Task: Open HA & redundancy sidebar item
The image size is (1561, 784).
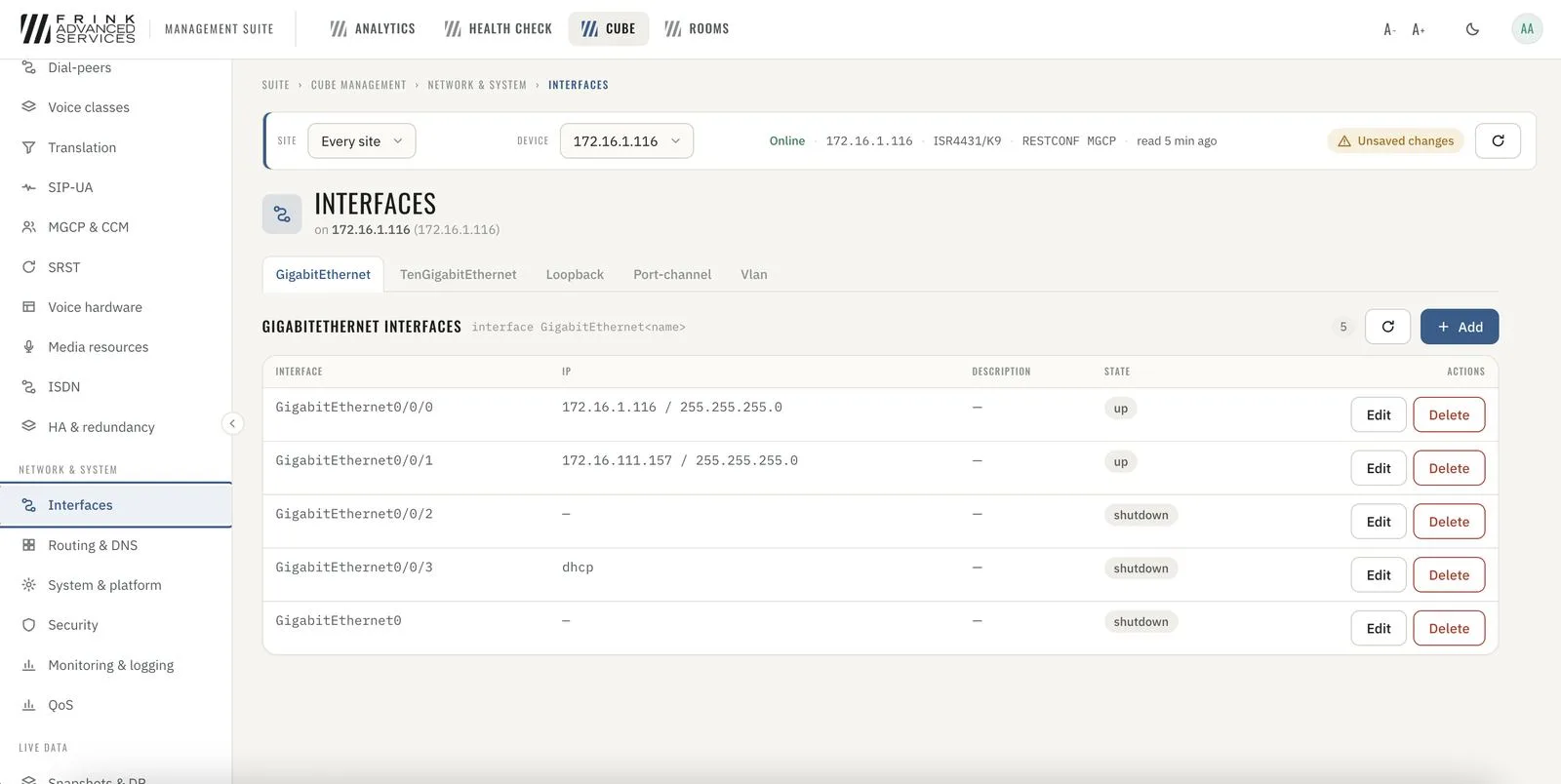Action: (x=115, y=427)
